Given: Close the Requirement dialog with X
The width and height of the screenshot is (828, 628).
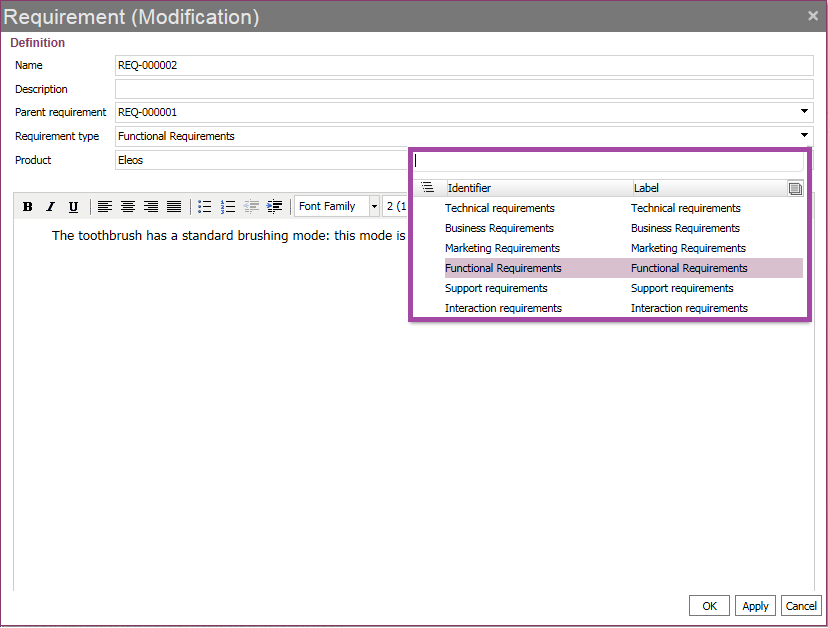Looking at the screenshot, I should click(813, 16).
